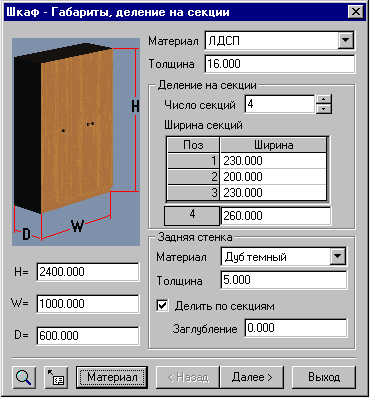Click row position 2 in sections table

193,177
